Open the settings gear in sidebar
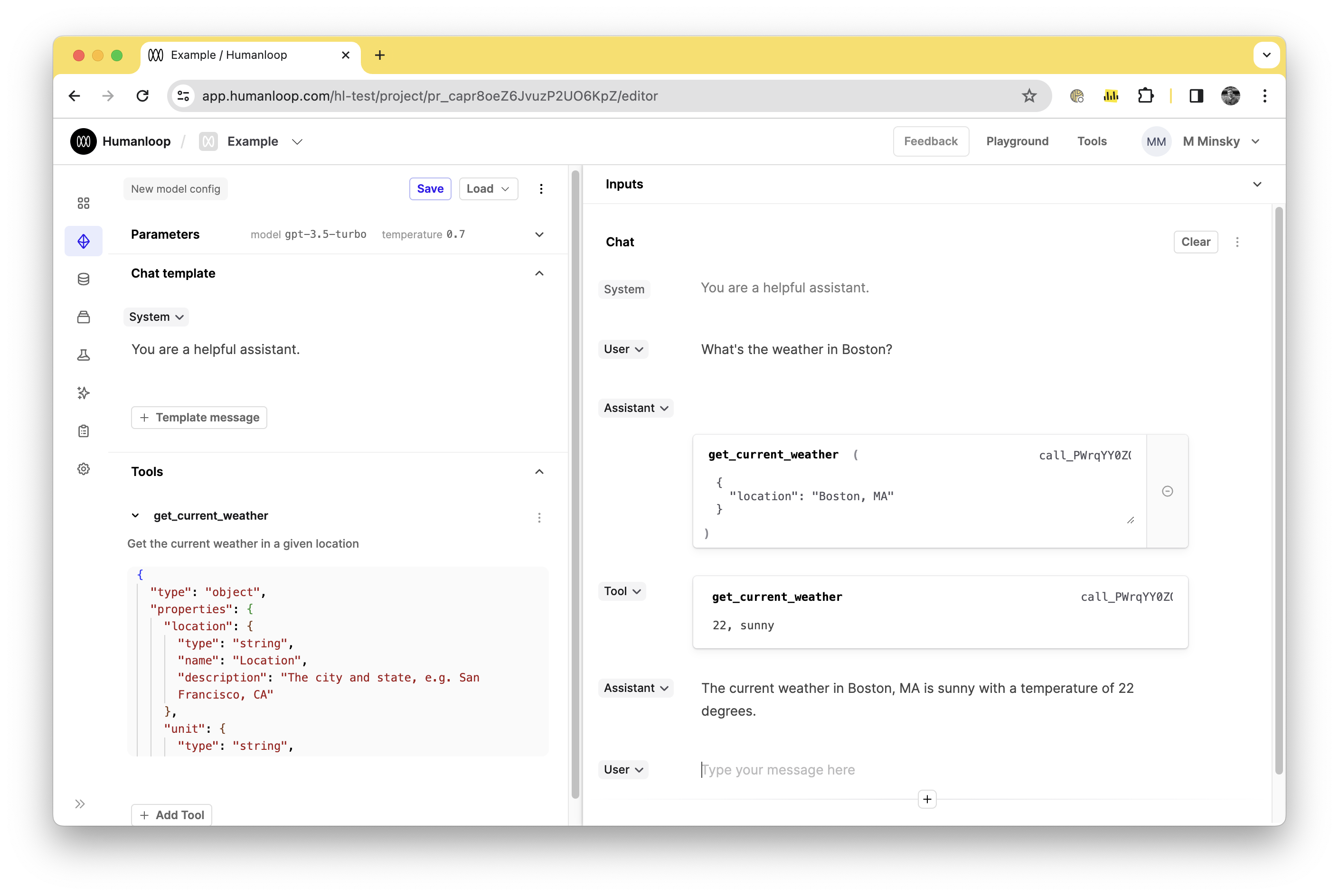Screen dimensions: 1339x896 click(84, 468)
